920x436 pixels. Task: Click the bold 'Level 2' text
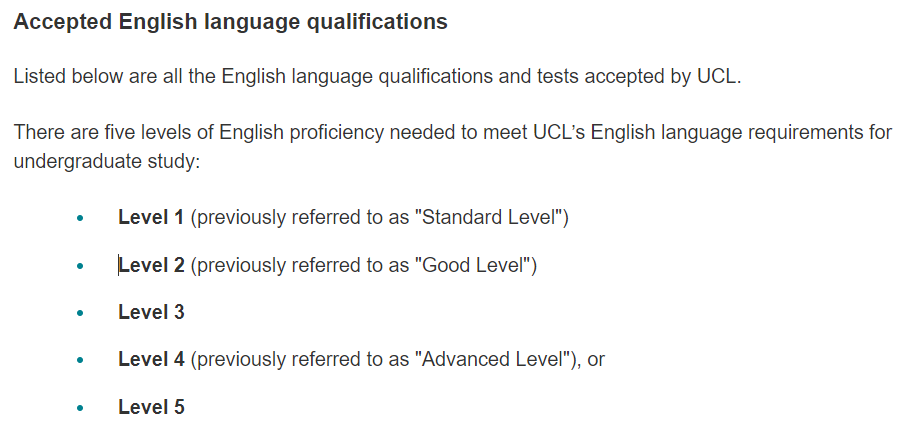pyautogui.click(x=151, y=265)
